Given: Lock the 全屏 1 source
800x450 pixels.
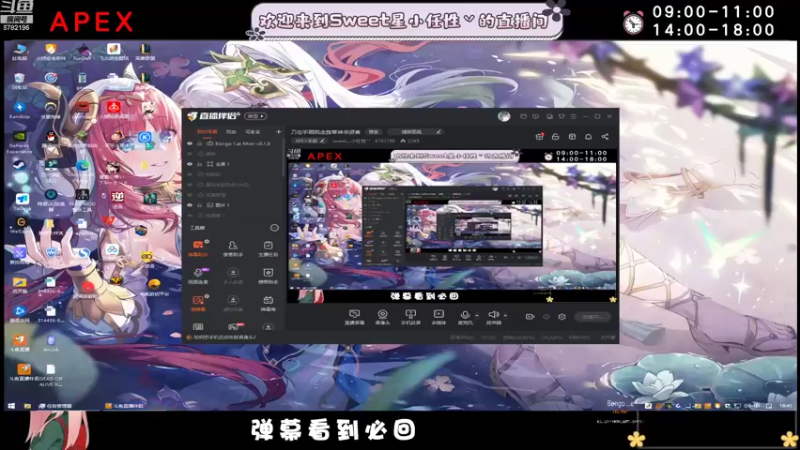Looking at the screenshot, I should click(200, 164).
